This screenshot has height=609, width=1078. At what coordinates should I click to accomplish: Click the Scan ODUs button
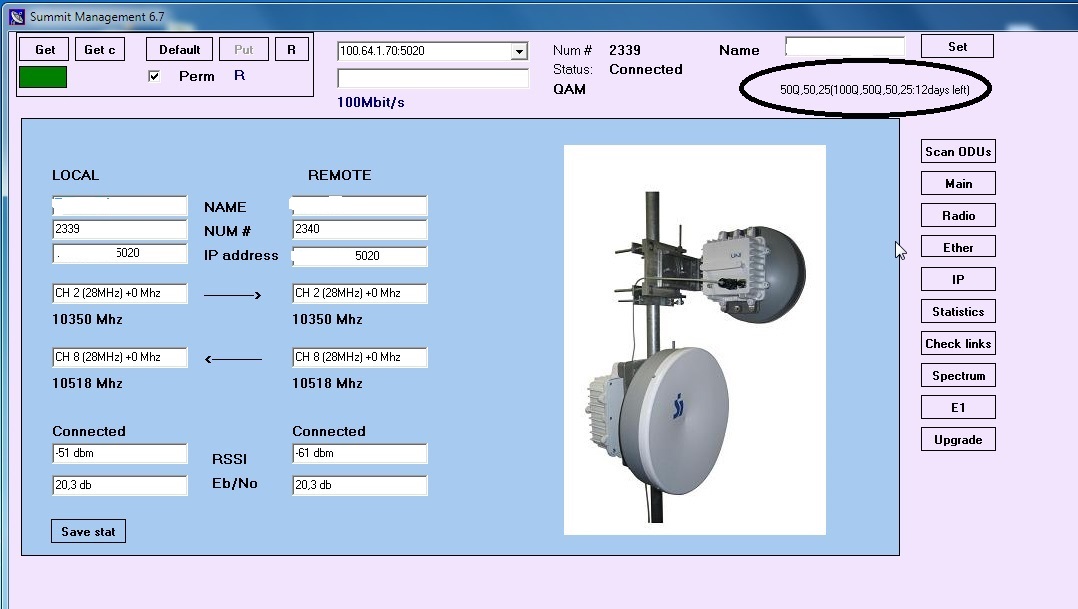point(958,151)
